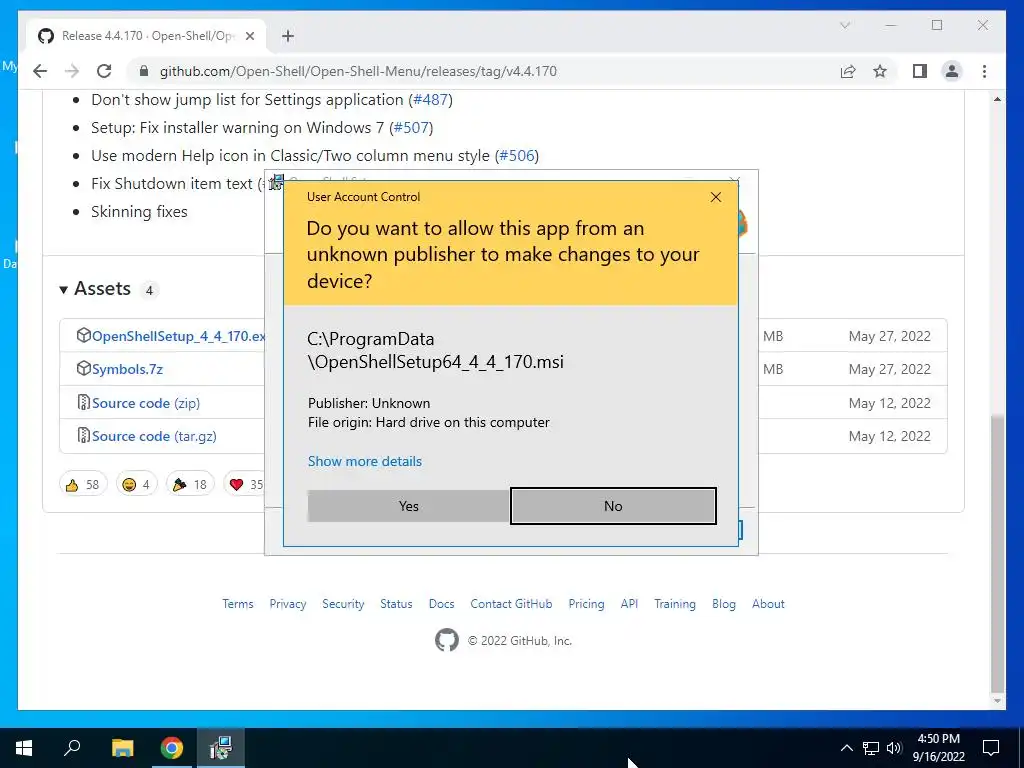Switch to Chrome on taskbar

pos(172,748)
